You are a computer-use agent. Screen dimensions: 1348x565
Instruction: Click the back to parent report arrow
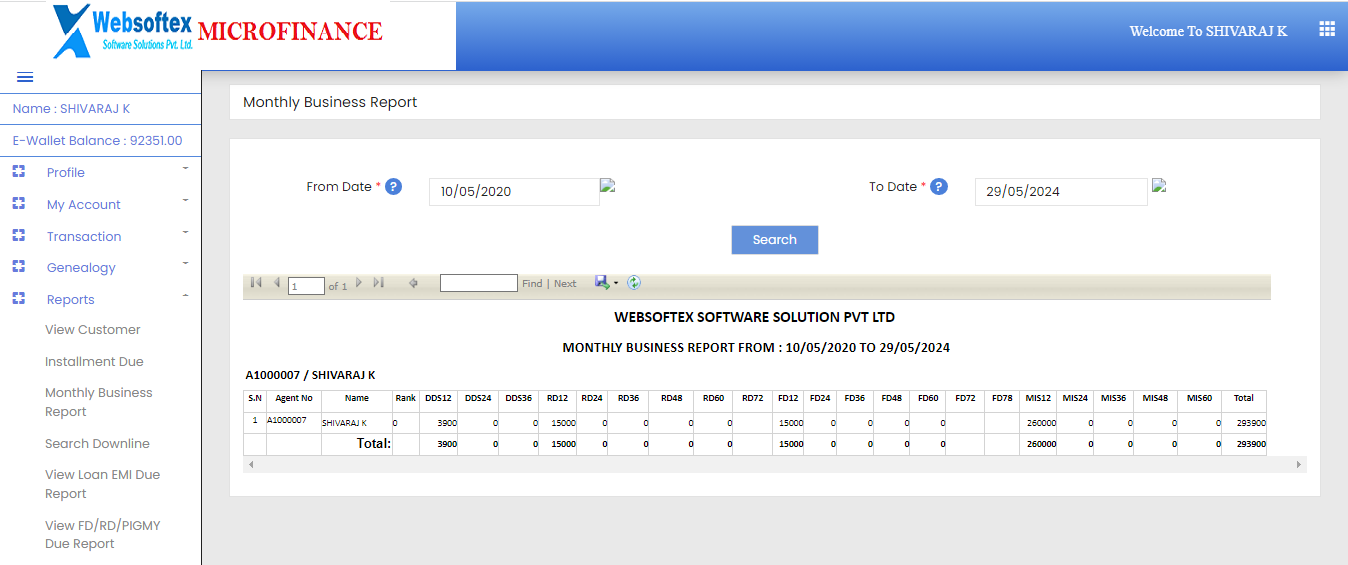(x=413, y=283)
